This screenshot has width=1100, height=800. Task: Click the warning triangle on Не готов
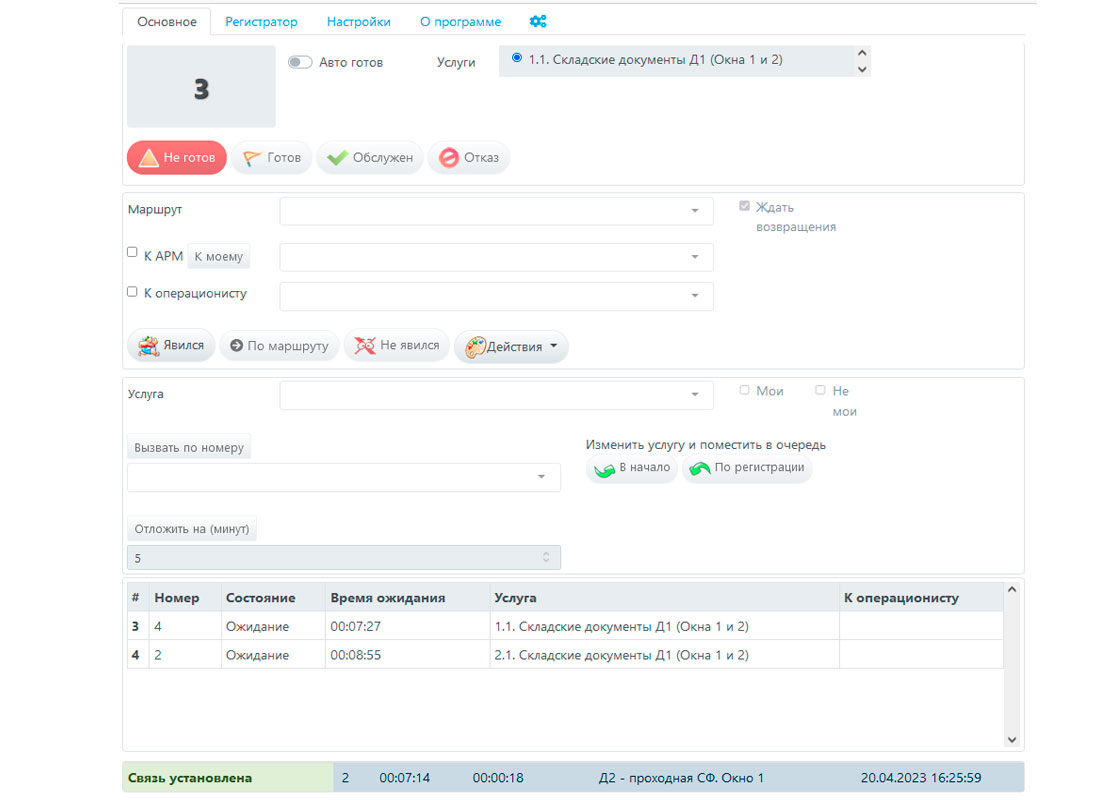point(149,158)
